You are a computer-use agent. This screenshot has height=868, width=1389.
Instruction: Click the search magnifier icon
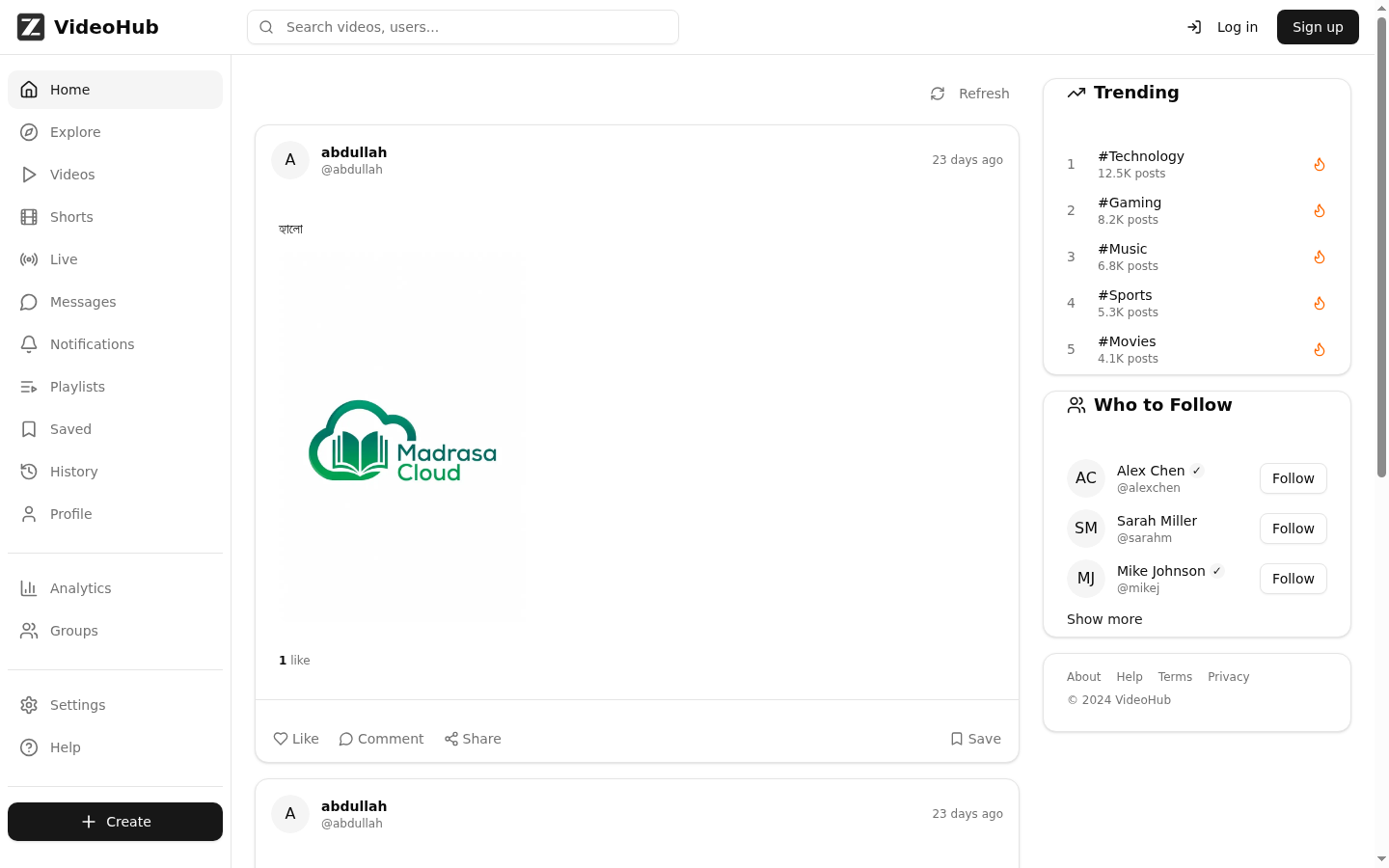coord(267,27)
